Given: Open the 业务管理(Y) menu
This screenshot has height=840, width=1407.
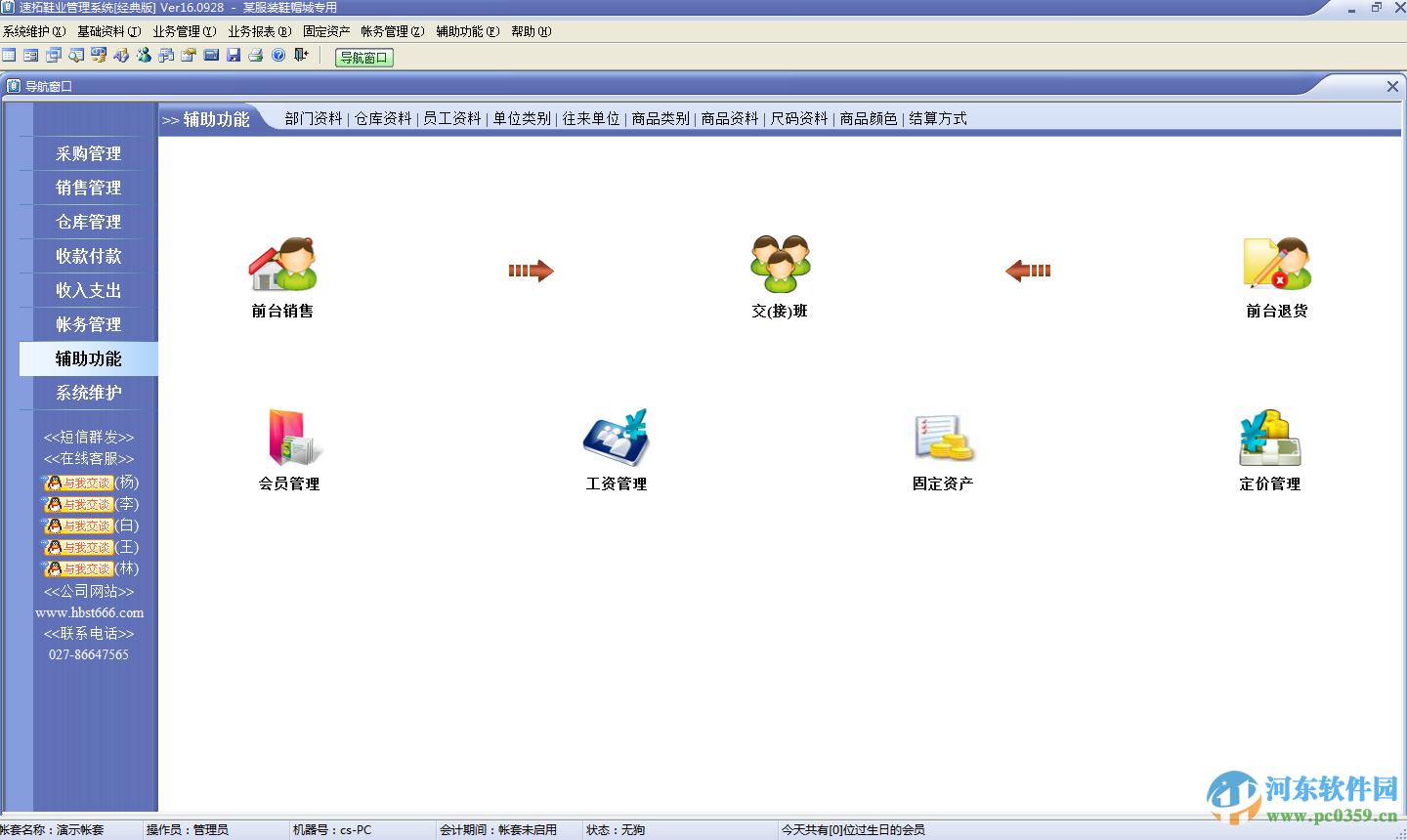Looking at the screenshot, I should click(x=185, y=31).
